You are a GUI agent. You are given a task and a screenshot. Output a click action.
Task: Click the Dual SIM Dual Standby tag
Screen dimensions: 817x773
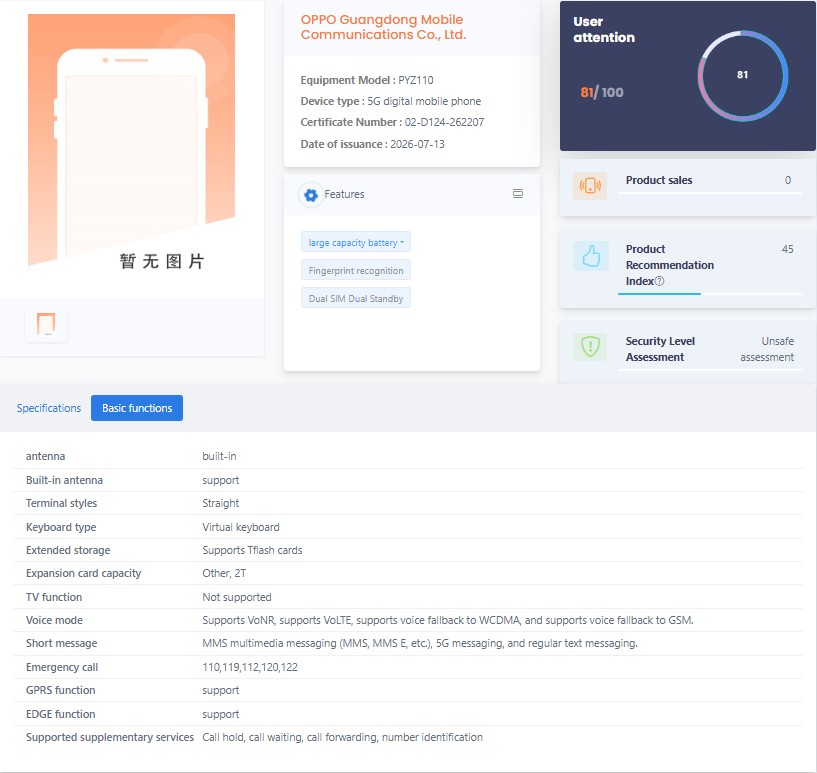356,298
